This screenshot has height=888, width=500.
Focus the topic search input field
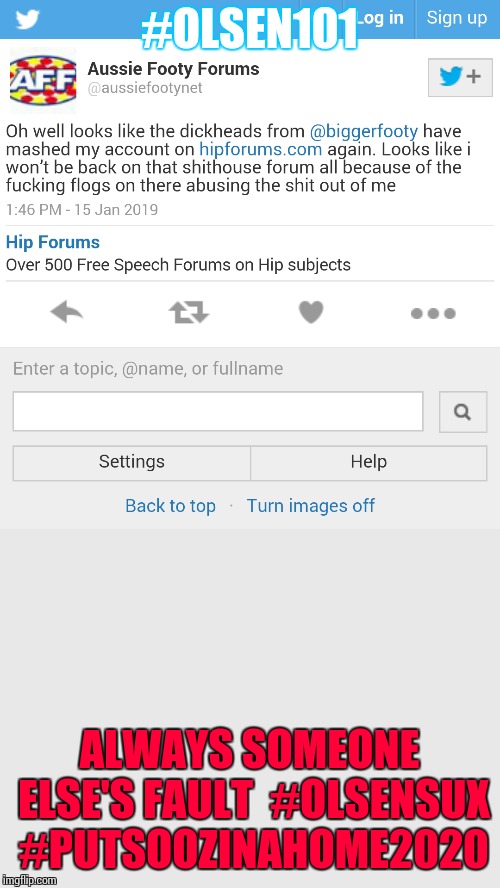(218, 411)
